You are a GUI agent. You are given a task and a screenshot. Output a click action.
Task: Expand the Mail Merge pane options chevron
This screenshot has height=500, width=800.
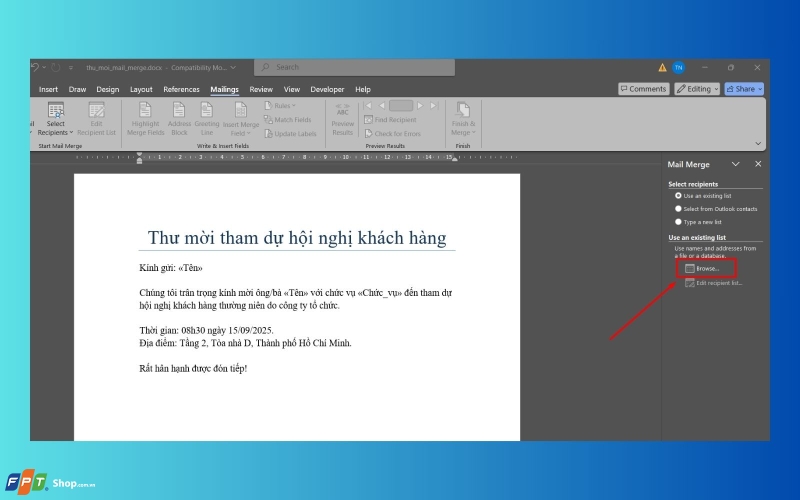(x=735, y=164)
